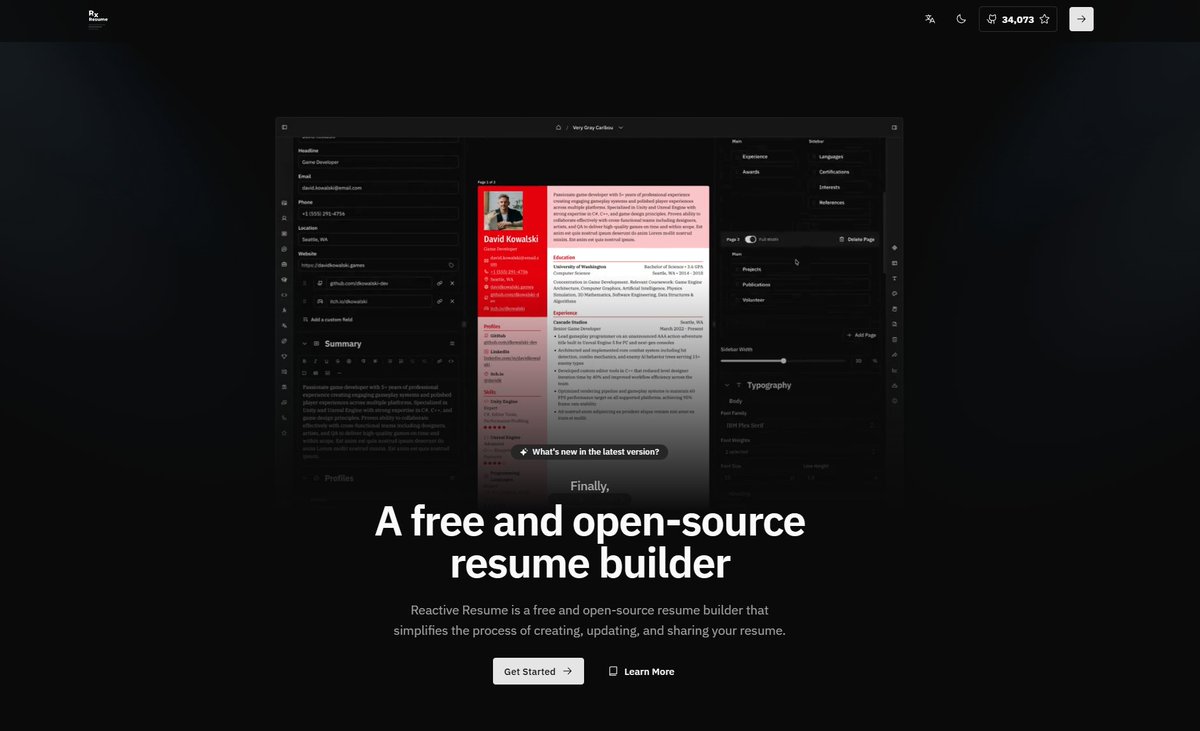The height and width of the screenshot is (731, 1200).
Task: Remove the github.com/dkowalski-dev custom field
Action: [x=452, y=283]
